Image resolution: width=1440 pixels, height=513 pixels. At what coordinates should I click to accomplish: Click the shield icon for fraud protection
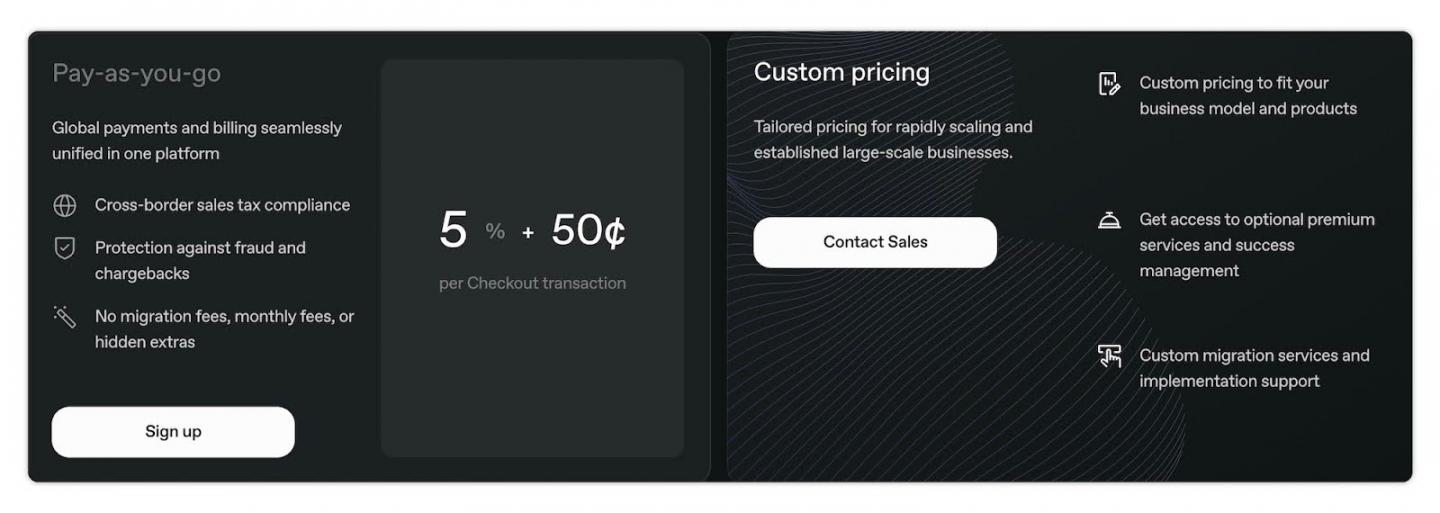coord(64,248)
